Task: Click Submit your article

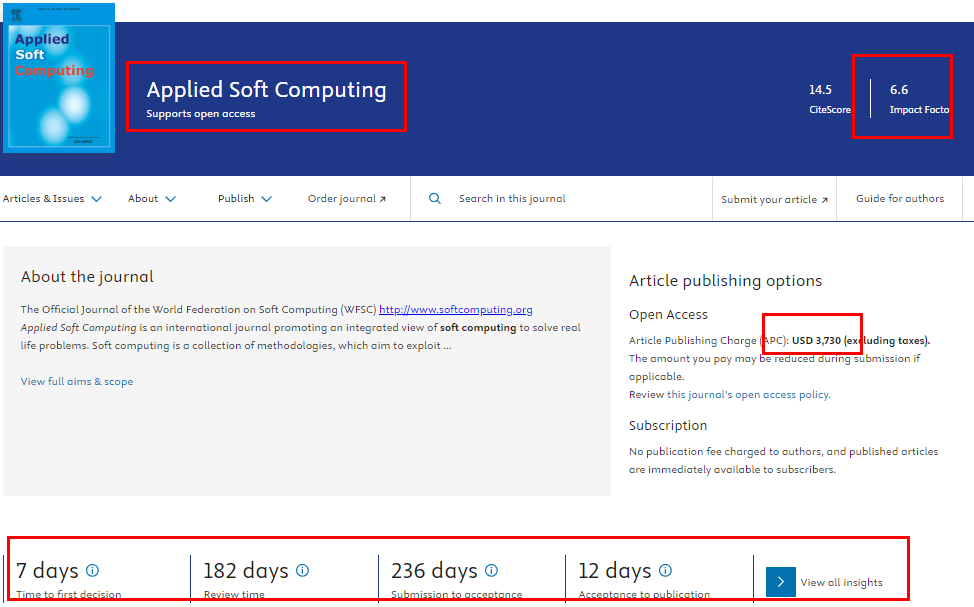Action: pos(774,200)
